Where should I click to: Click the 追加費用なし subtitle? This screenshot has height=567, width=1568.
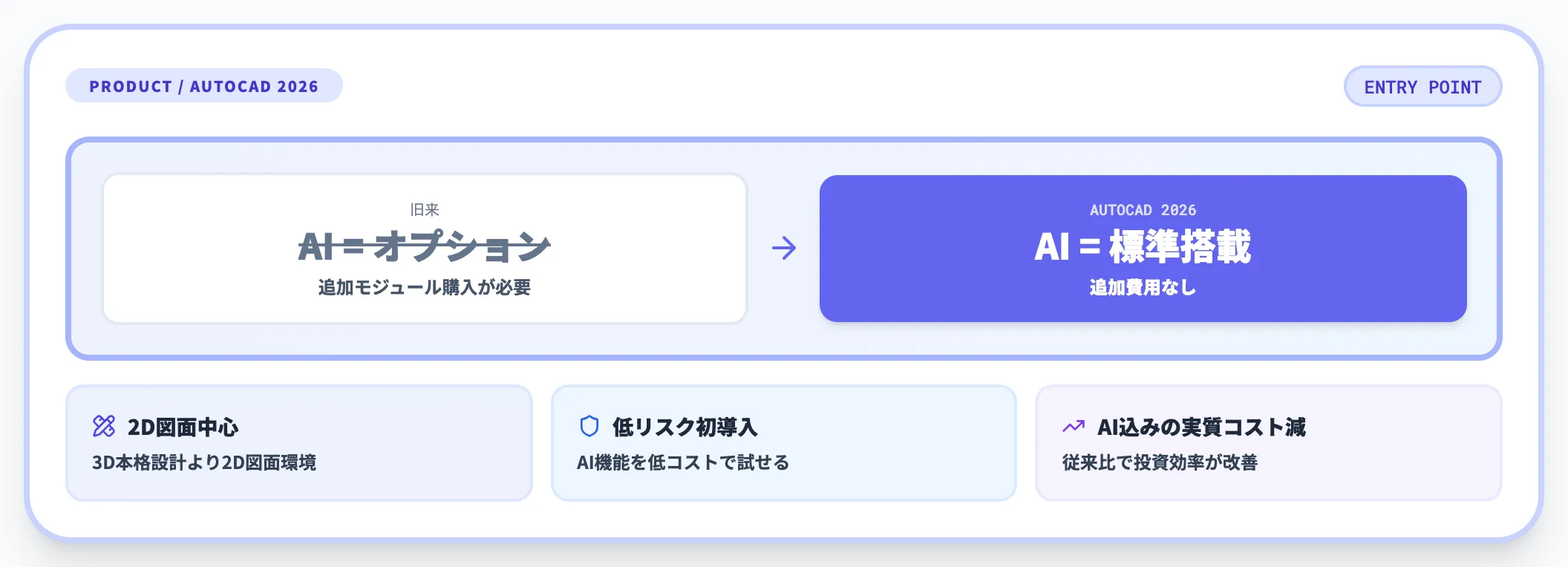point(1143,287)
